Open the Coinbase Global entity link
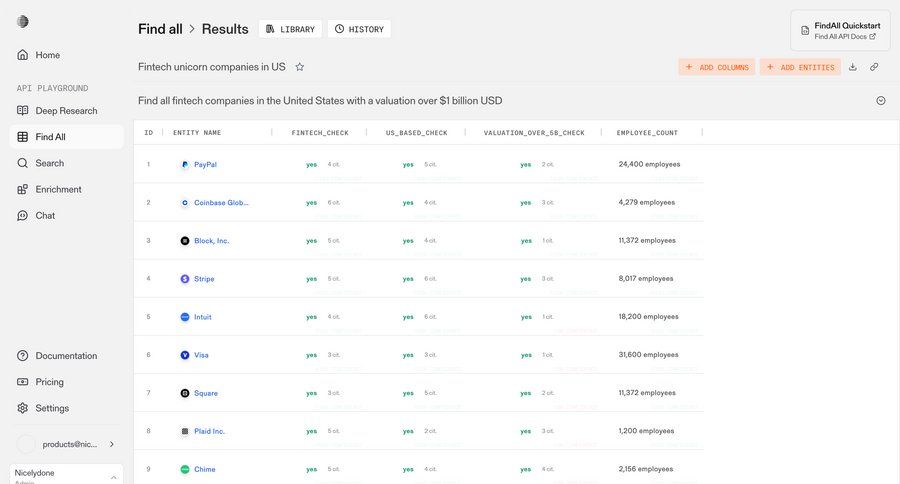This screenshot has height=484, width=900. [x=221, y=203]
